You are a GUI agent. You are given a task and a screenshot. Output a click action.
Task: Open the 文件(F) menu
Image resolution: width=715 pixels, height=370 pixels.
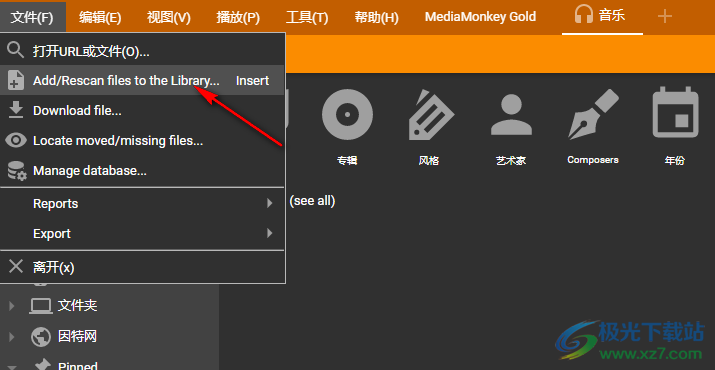[x=32, y=17]
